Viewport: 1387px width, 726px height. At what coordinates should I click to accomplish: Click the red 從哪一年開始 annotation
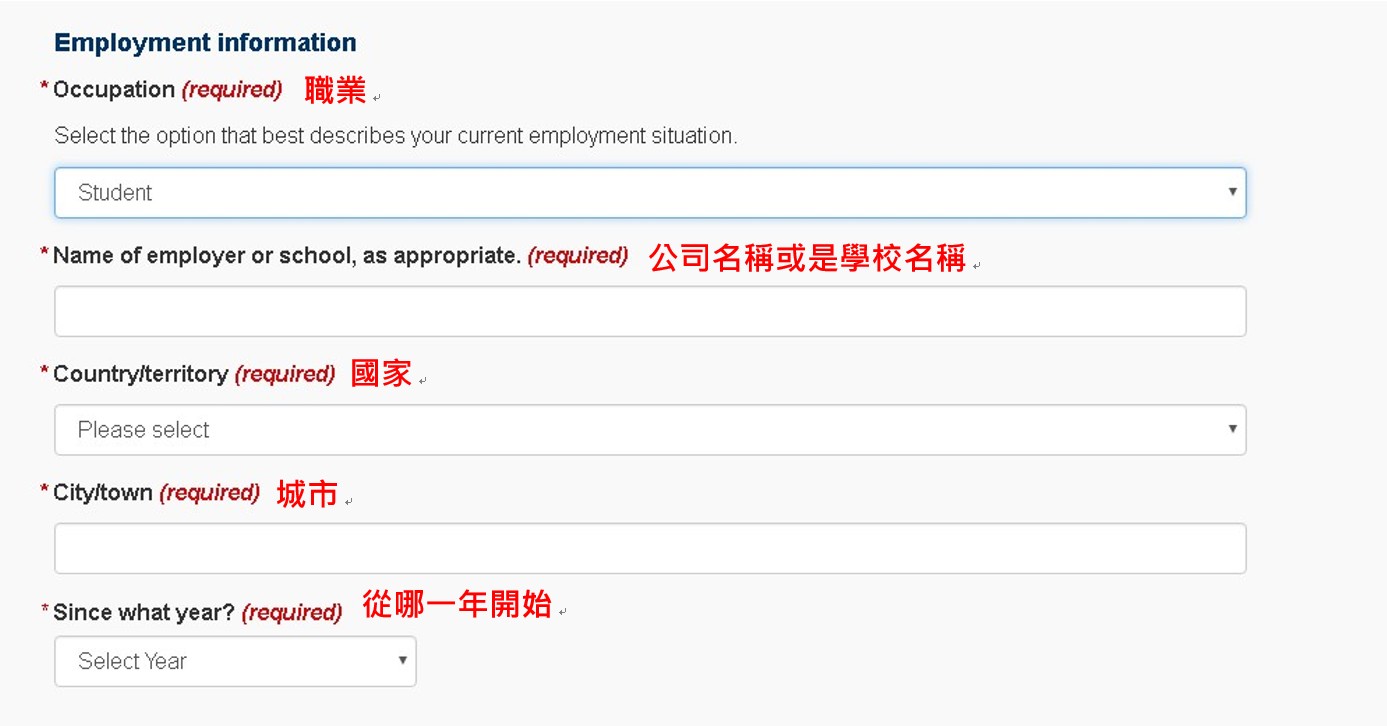point(457,604)
